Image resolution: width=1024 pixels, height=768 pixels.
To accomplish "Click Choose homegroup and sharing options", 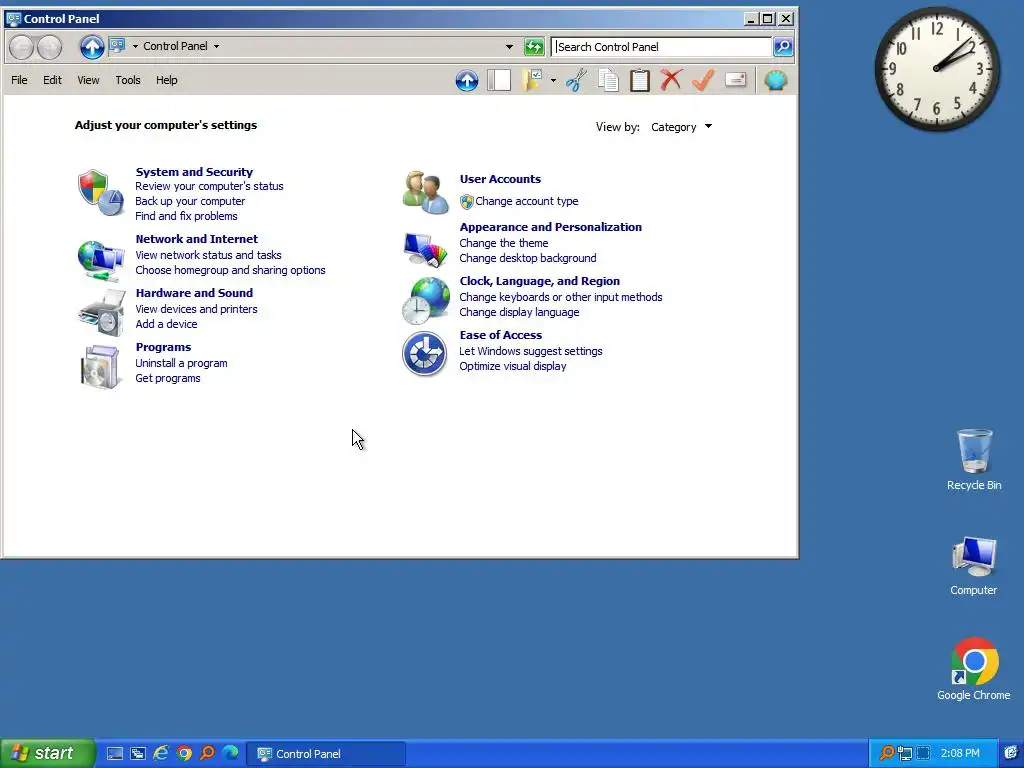I will [230, 270].
